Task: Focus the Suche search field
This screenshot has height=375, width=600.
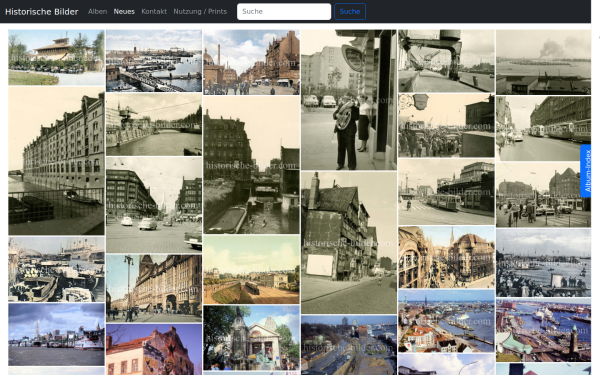Action: (x=284, y=11)
